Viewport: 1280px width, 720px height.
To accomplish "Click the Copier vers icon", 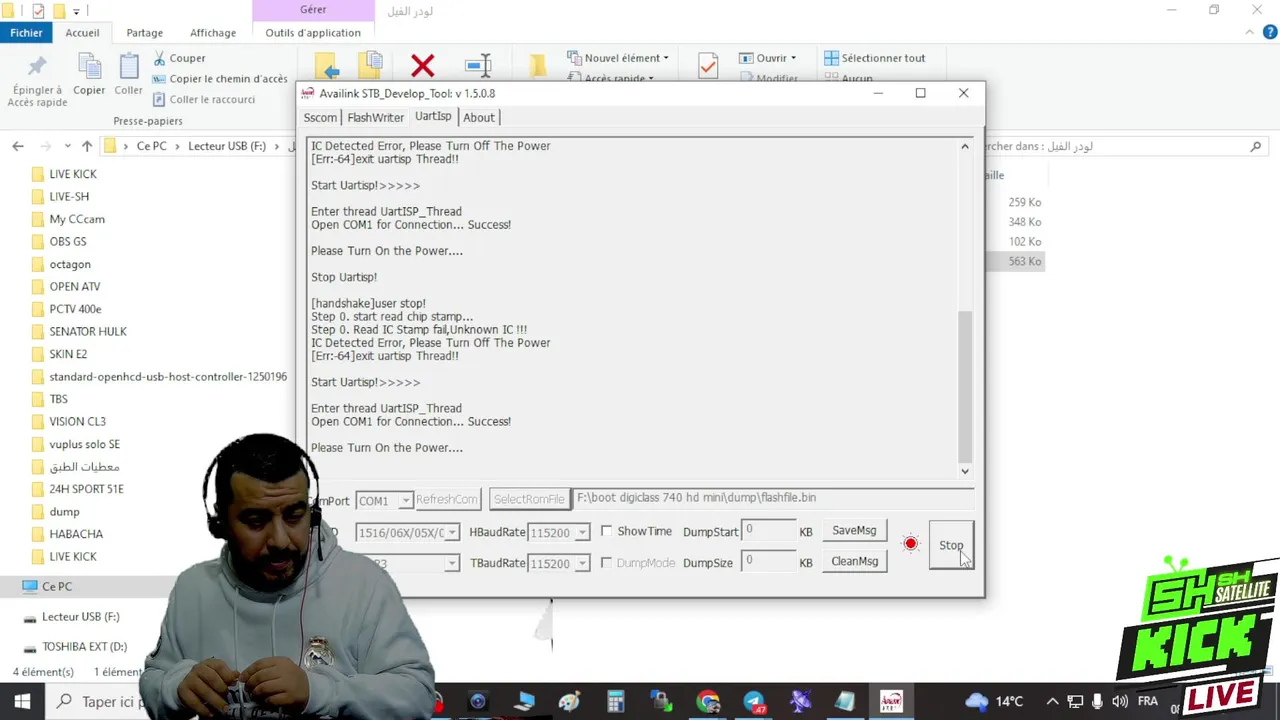I will click(371, 65).
